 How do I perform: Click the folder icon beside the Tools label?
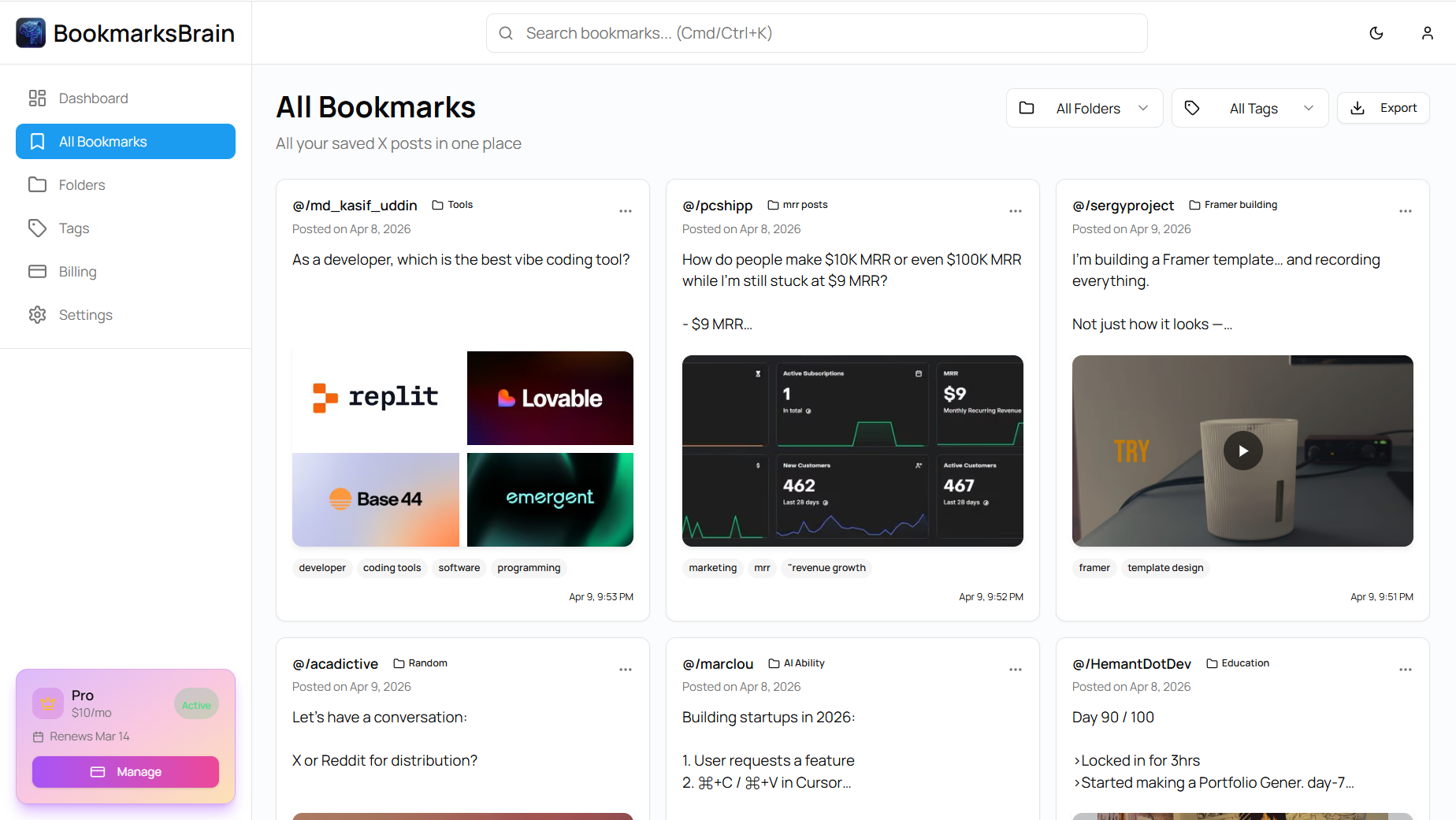point(438,204)
